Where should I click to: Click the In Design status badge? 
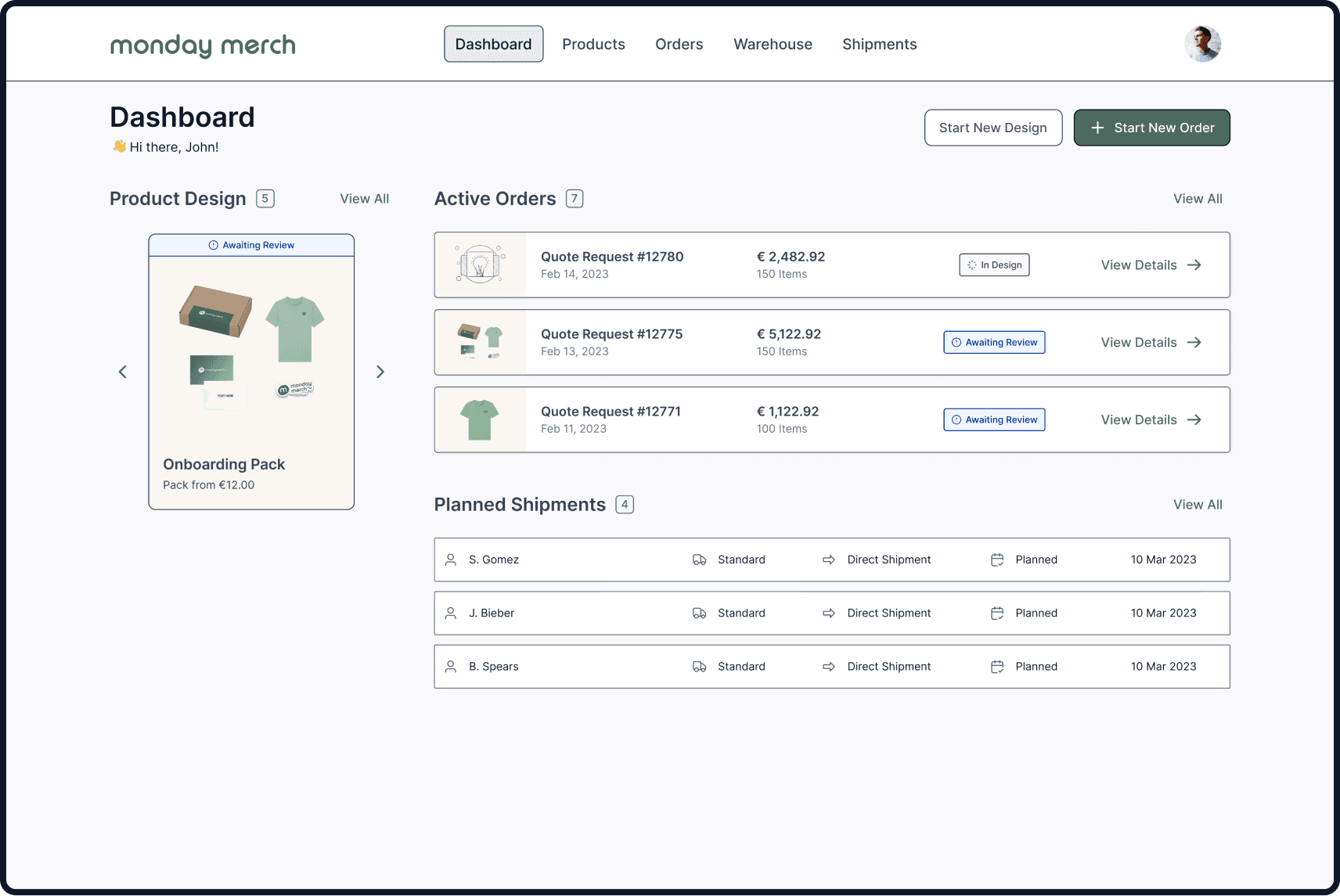[x=994, y=265]
